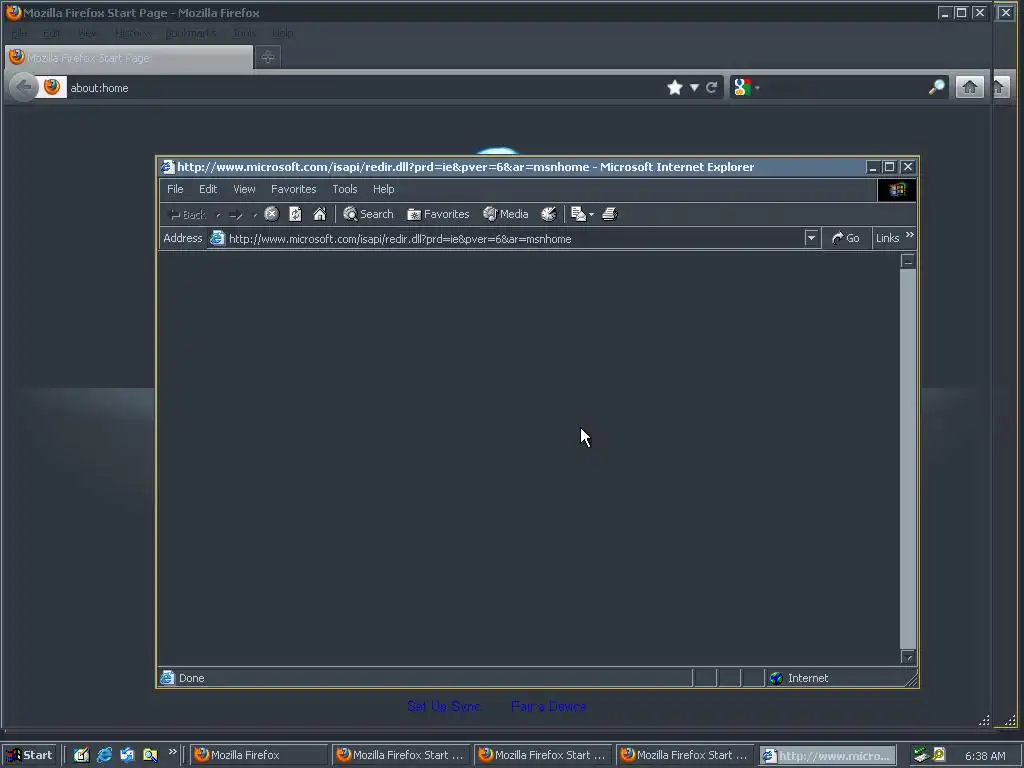Click Firefox back button
The image size is (1024, 768).
[24, 87]
